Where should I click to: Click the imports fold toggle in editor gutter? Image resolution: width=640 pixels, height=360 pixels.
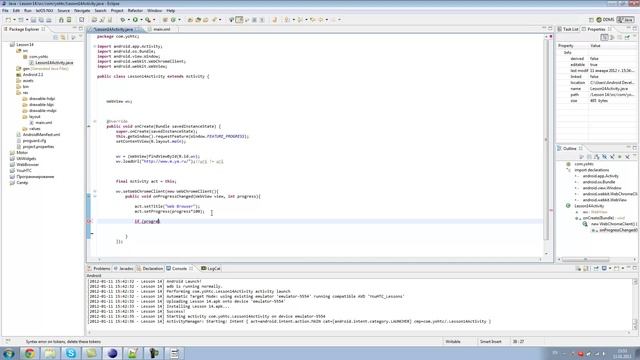click(95, 46)
